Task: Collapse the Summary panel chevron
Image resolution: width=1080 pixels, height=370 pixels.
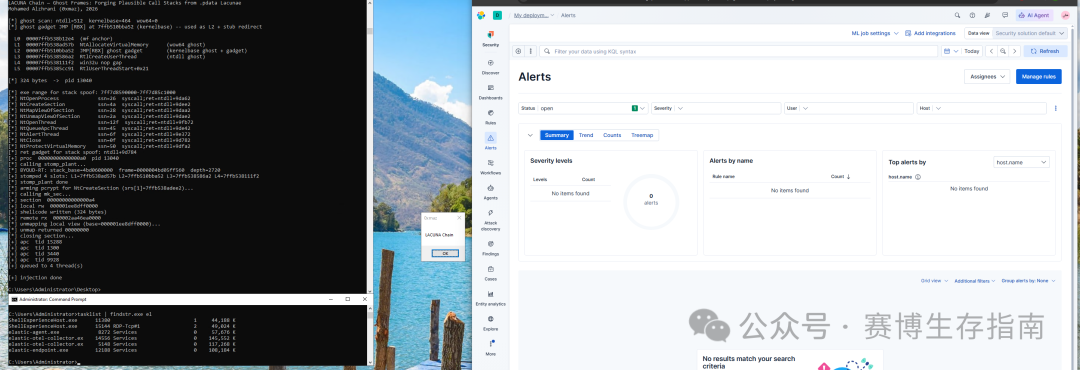Action: point(529,135)
